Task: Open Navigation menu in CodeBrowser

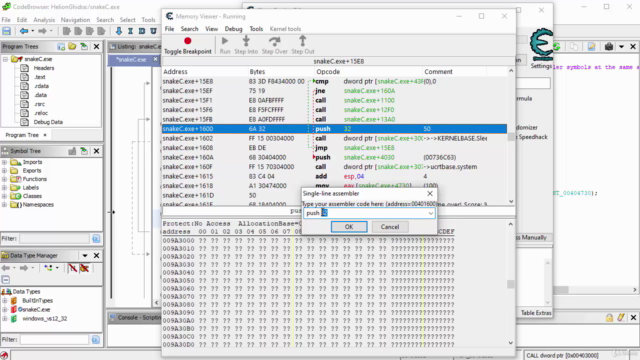Action: (75, 20)
